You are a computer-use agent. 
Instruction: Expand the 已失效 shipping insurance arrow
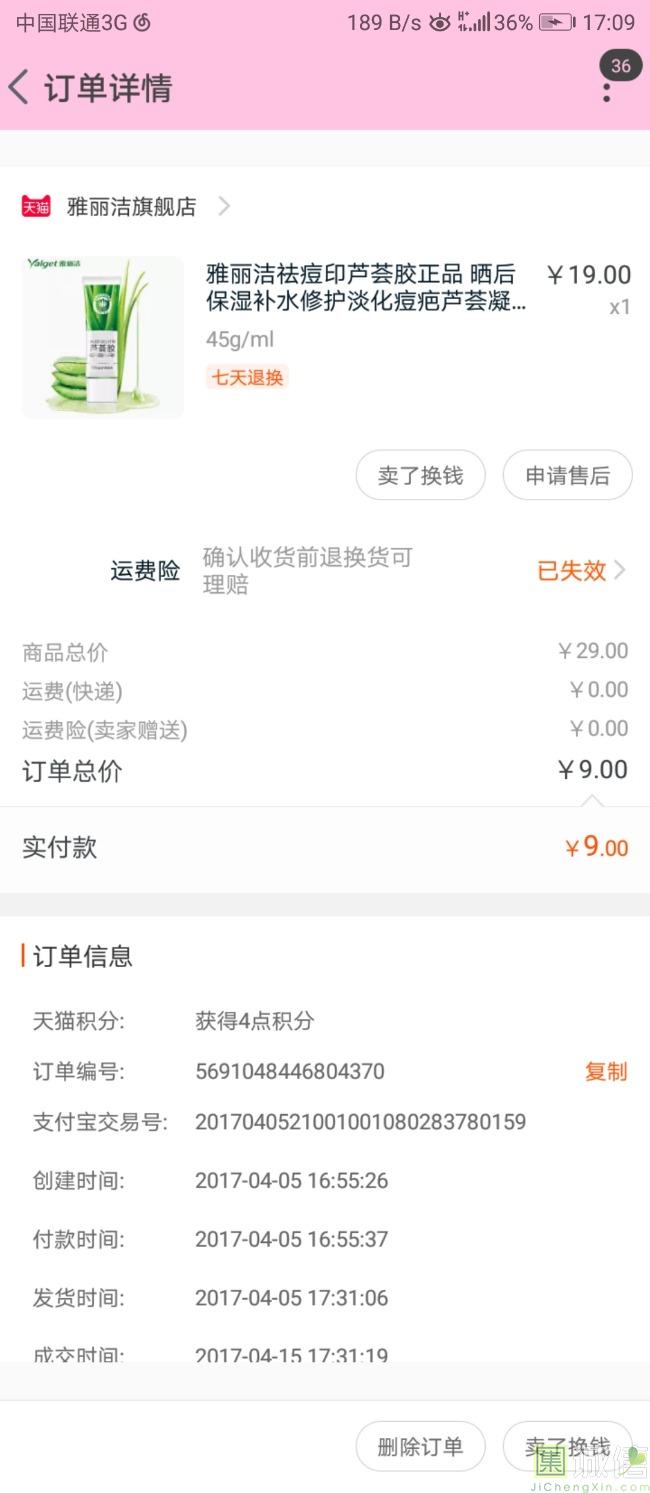point(620,570)
